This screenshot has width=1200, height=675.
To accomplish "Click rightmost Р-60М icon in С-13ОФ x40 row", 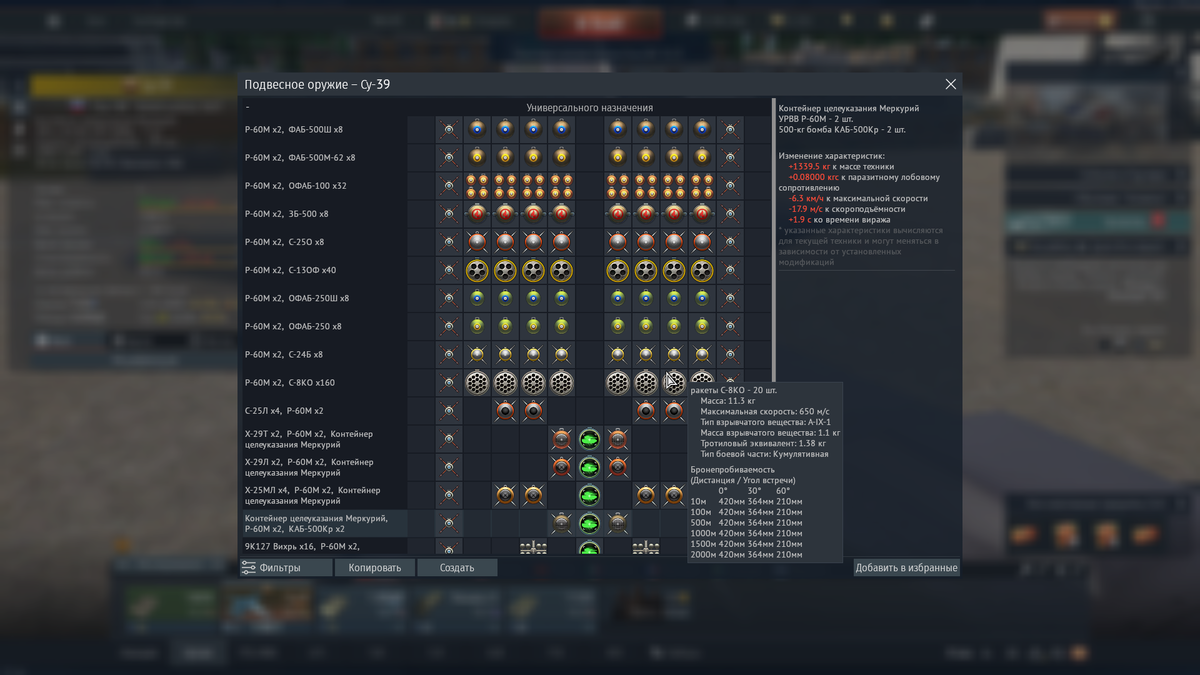I will tap(730, 270).
